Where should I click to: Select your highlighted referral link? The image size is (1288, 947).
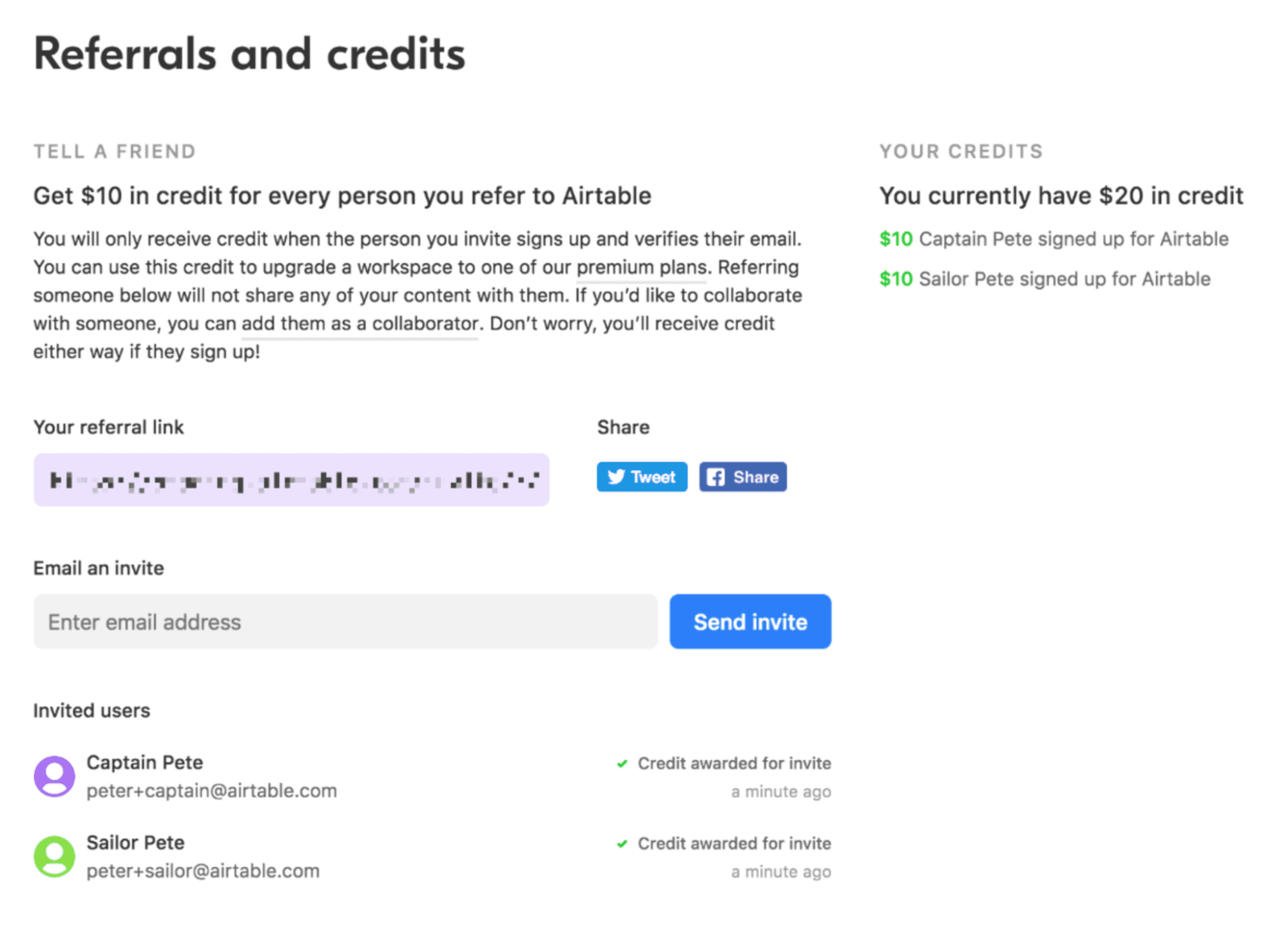(x=291, y=479)
